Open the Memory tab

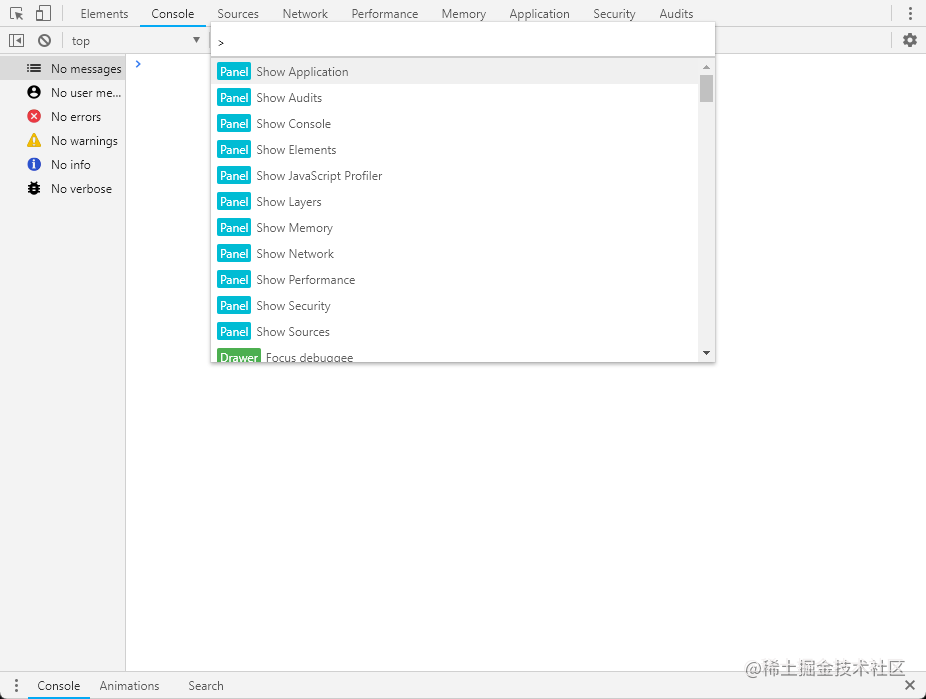(x=464, y=14)
